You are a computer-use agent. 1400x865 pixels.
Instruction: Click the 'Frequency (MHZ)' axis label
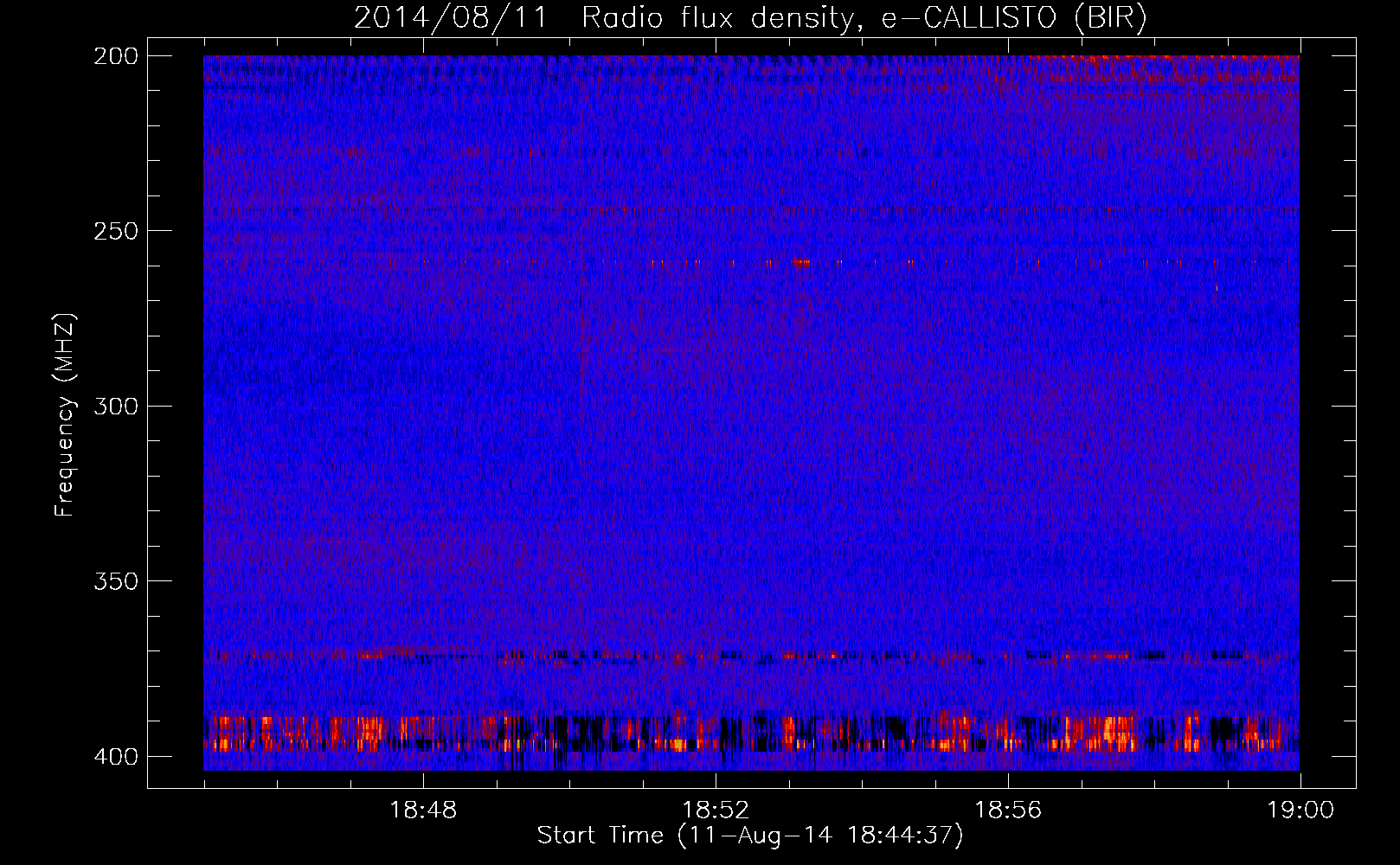(65, 414)
